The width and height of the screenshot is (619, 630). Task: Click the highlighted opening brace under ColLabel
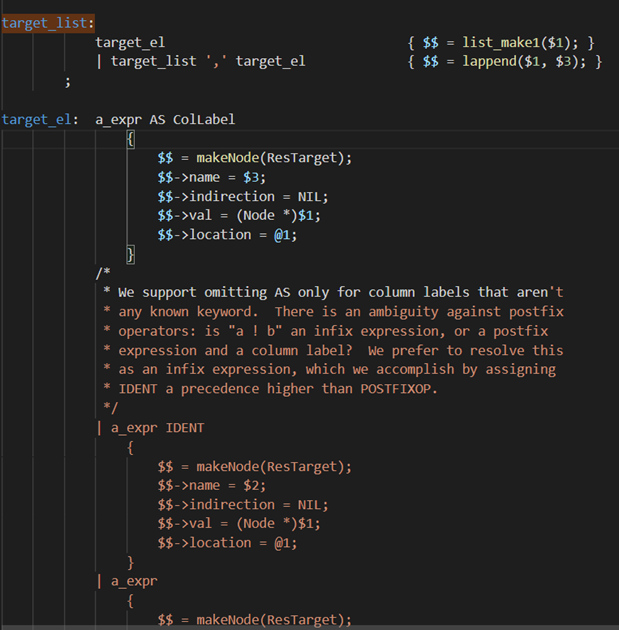pyautogui.click(x=131, y=139)
